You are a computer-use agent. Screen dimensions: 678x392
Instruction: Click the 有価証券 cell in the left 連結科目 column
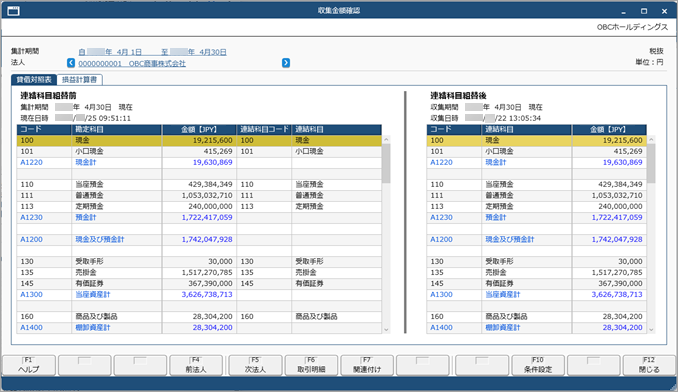pyautogui.click(x=309, y=284)
